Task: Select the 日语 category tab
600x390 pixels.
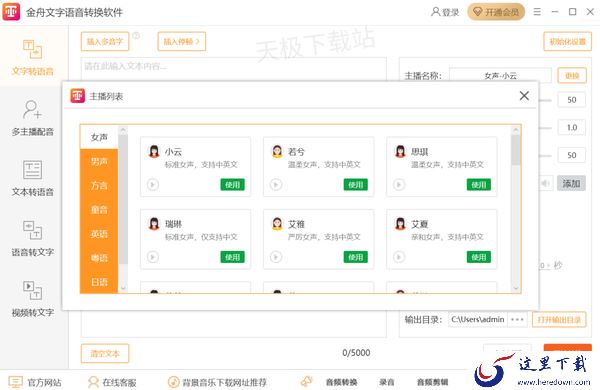Action: [99, 282]
